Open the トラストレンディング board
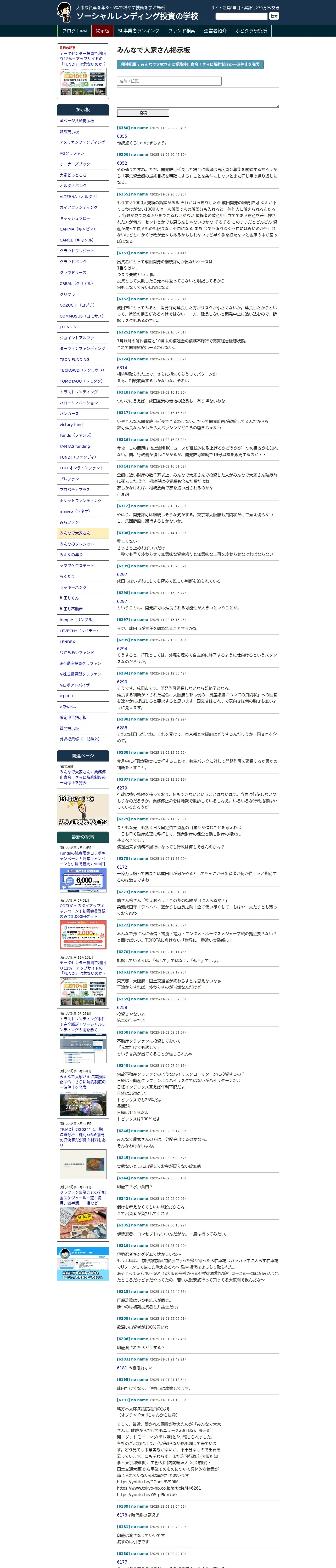This screenshot has height=1568, width=336. (x=83, y=392)
